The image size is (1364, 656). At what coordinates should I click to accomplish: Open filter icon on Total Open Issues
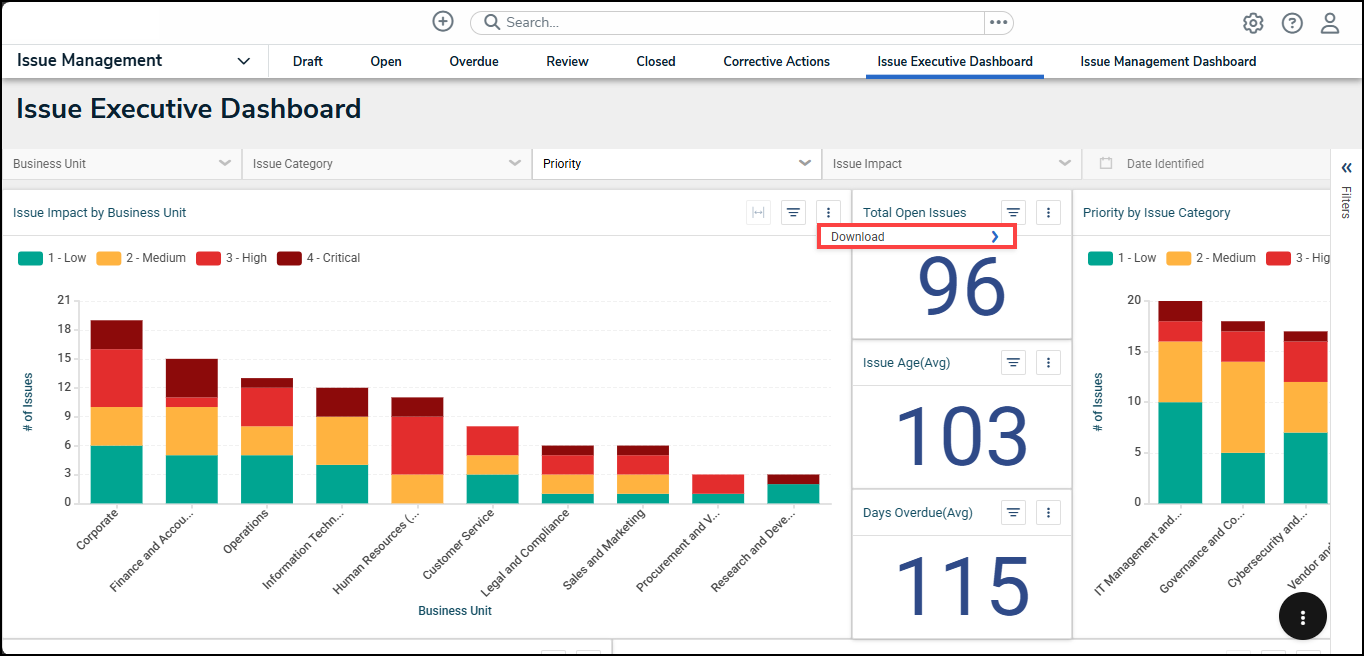click(1013, 212)
